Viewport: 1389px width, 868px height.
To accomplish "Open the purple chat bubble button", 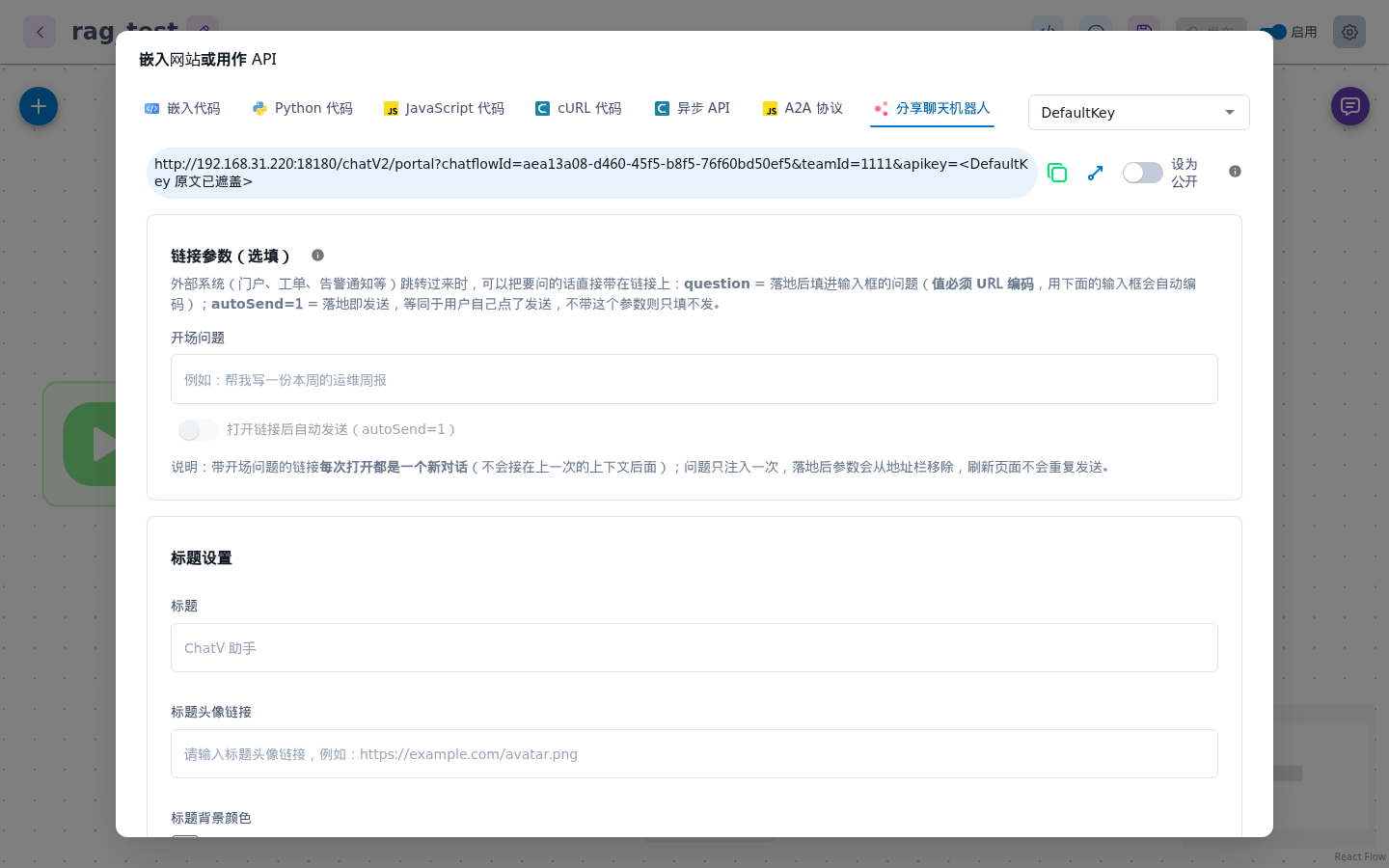I will coord(1350,106).
